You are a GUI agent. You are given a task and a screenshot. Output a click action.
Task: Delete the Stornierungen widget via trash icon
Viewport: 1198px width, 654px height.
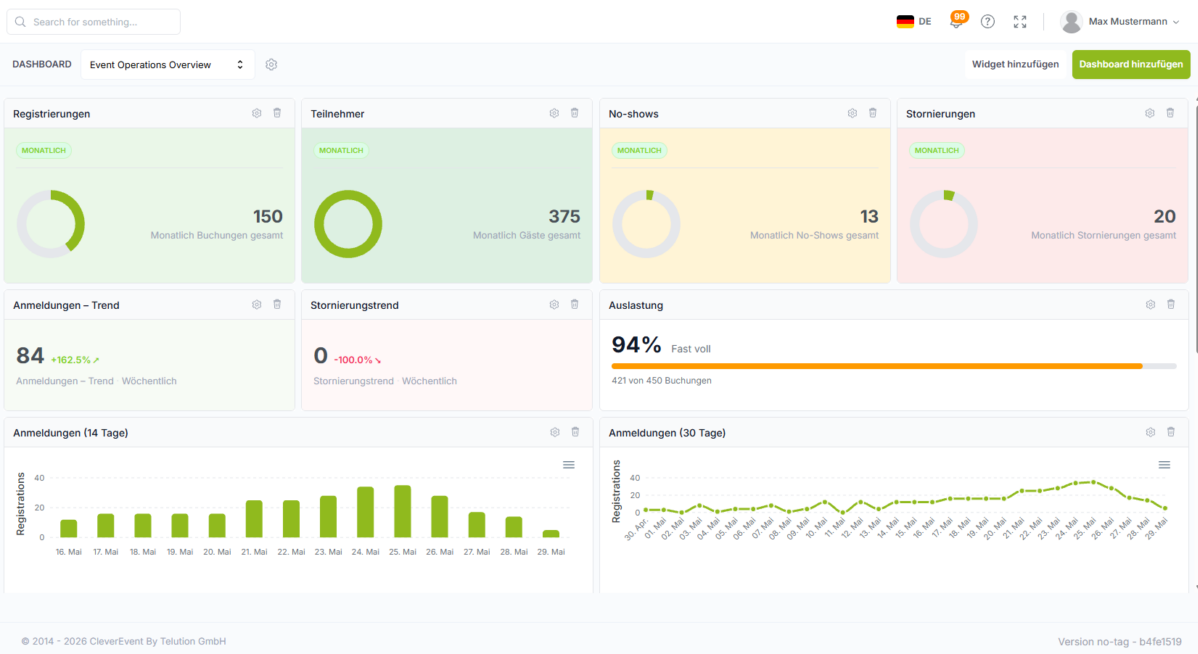point(1170,113)
